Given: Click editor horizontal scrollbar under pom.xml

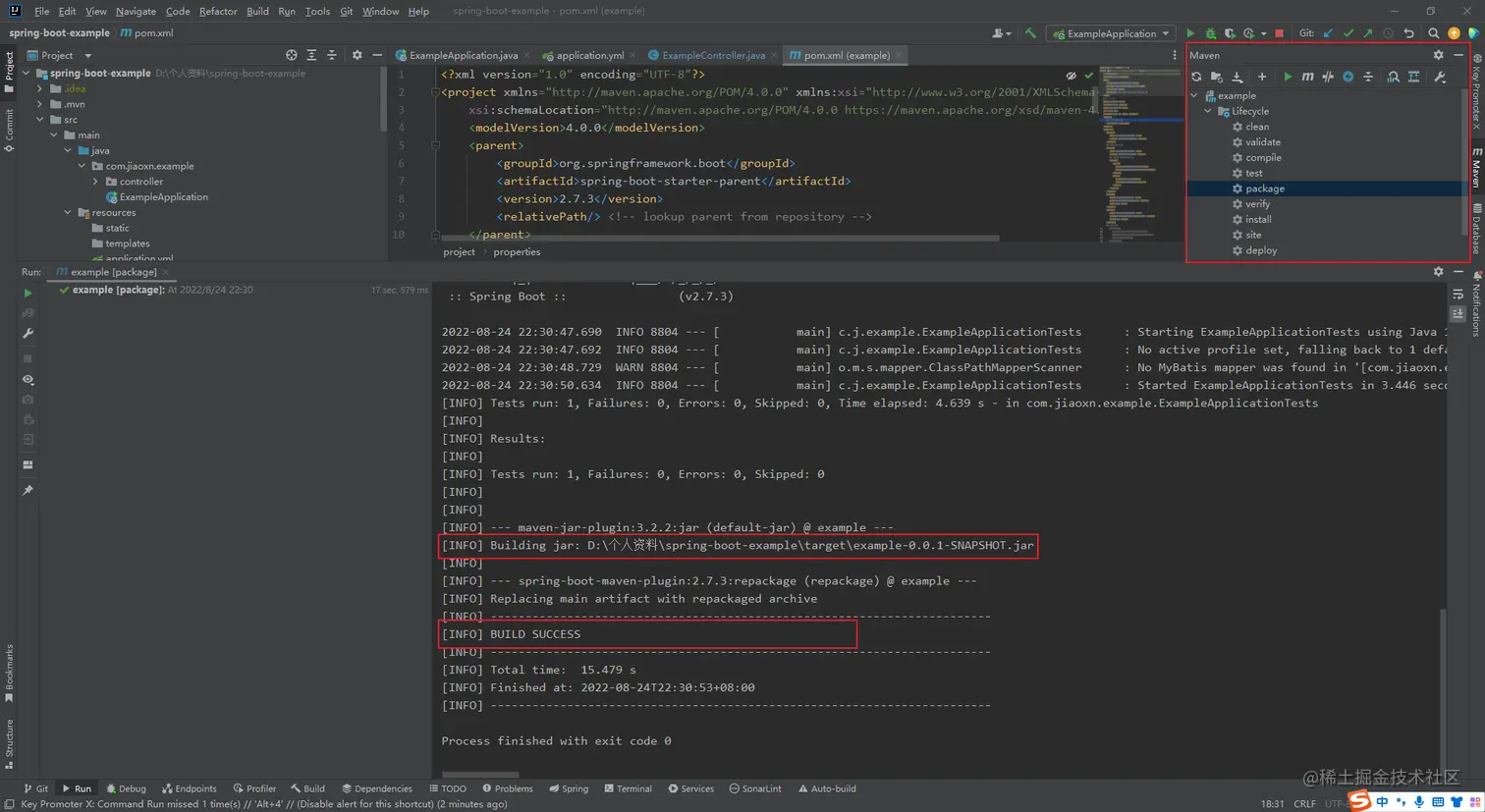Looking at the screenshot, I should coord(720,238).
